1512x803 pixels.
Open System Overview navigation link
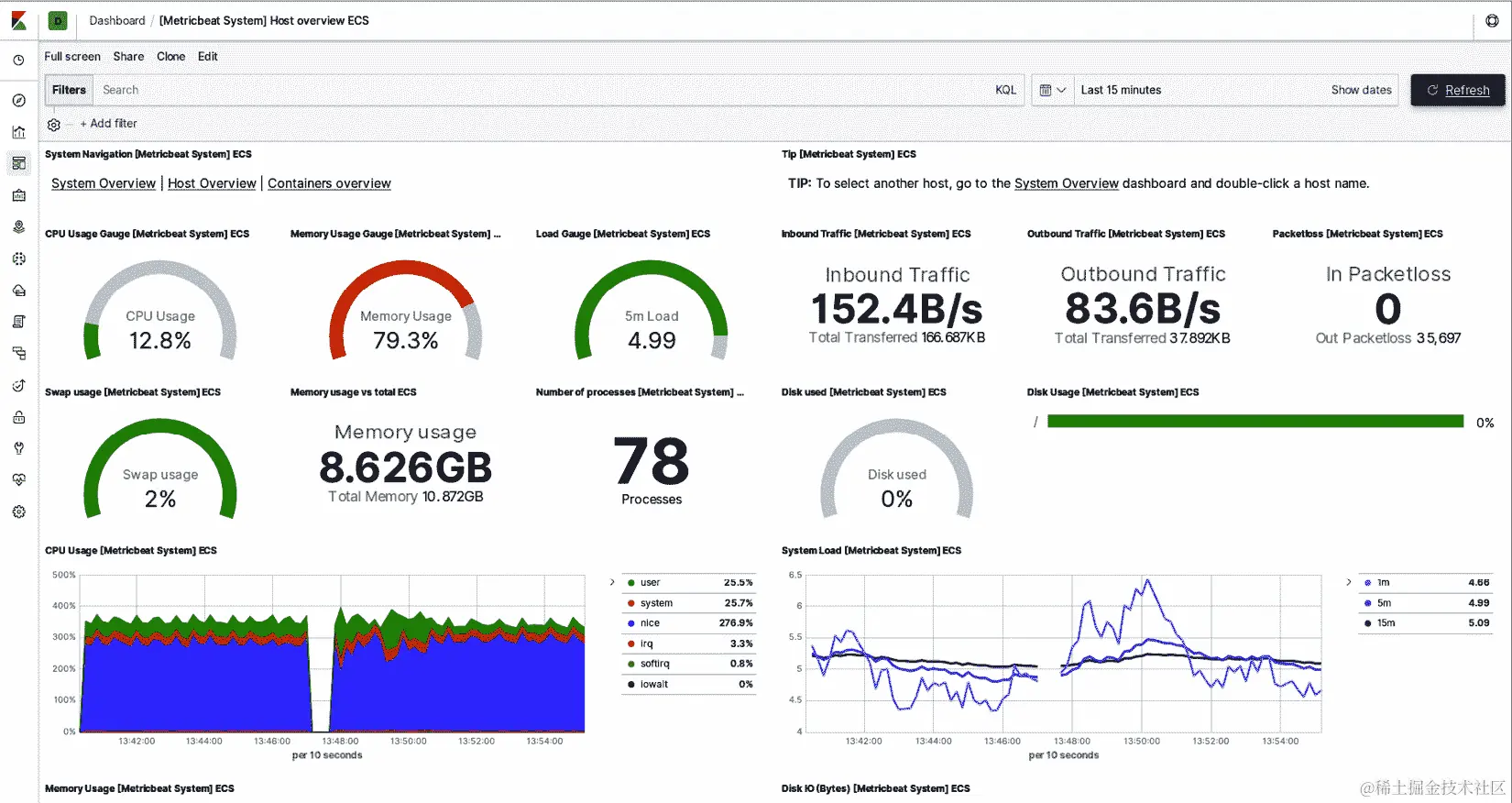[x=104, y=183]
